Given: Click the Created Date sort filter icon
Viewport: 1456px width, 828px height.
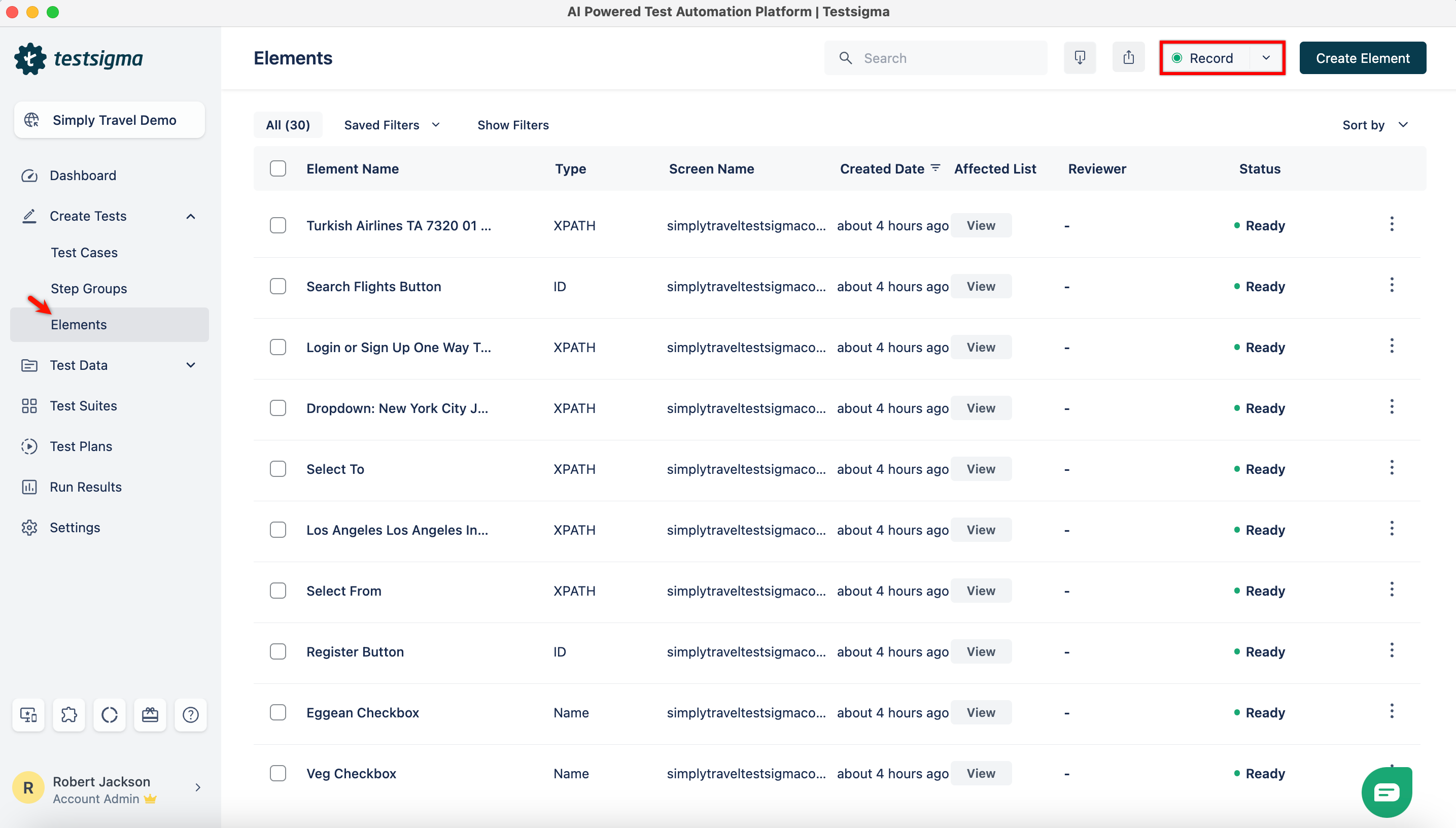Looking at the screenshot, I should [x=935, y=168].
